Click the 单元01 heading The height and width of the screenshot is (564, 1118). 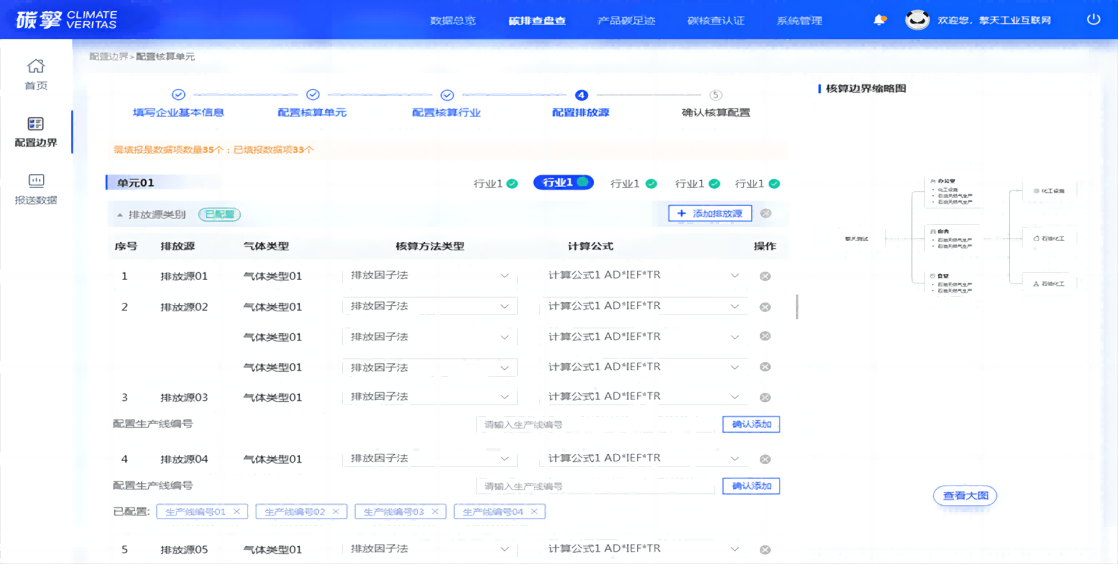(x=135, y=183)
